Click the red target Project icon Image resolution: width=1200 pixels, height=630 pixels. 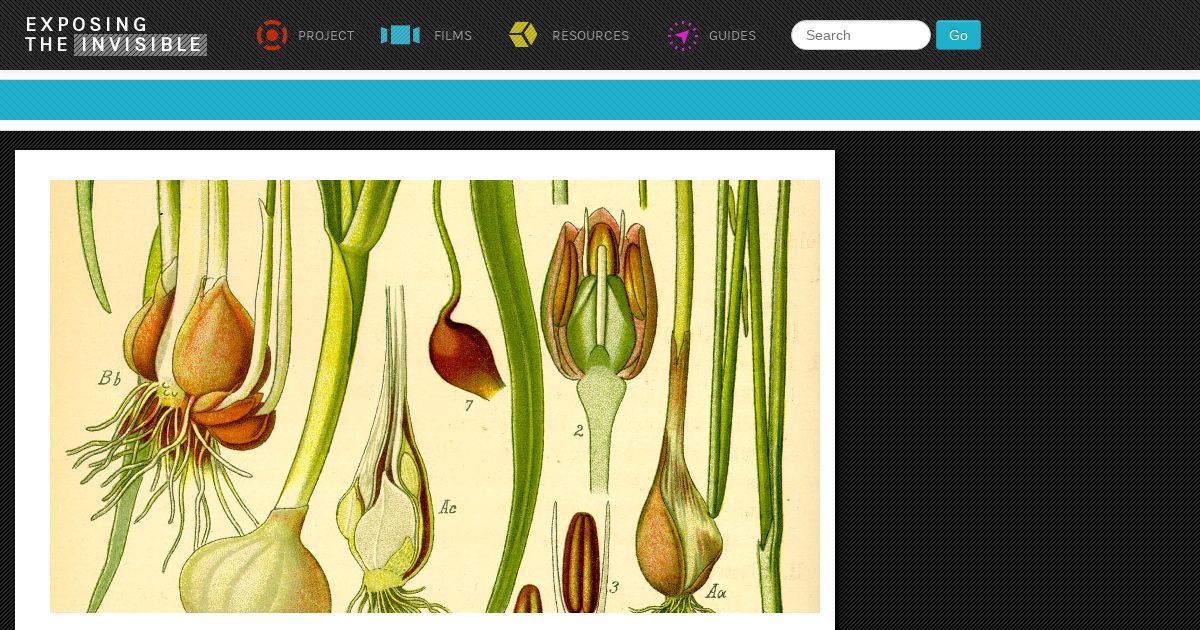272,35
